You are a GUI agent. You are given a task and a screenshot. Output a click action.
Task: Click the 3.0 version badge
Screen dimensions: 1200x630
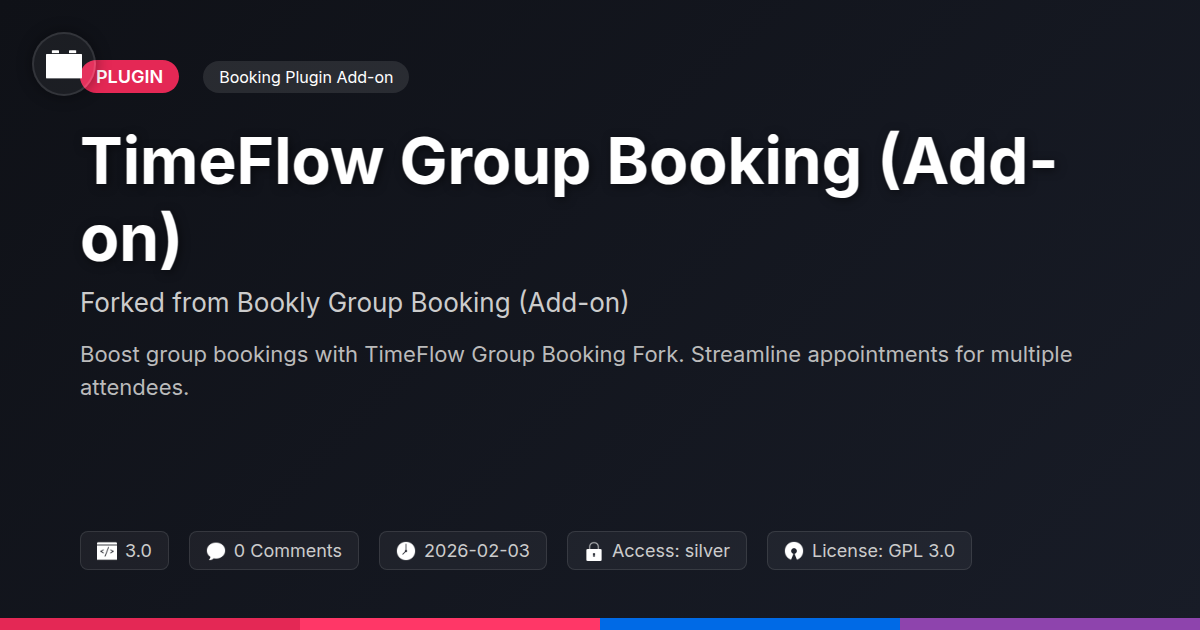click(x=124, y=551)
